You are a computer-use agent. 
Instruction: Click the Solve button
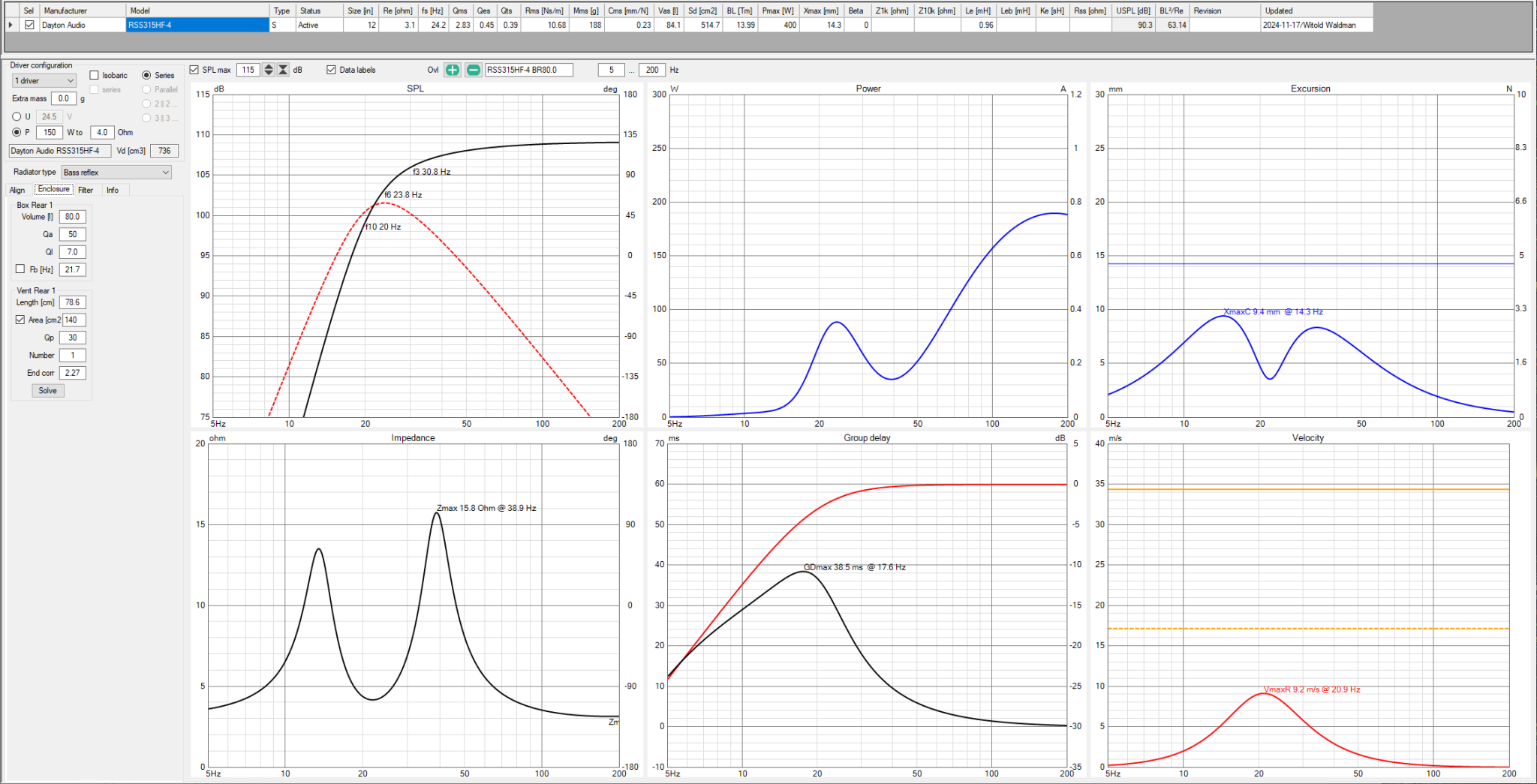tap(48, 390)
